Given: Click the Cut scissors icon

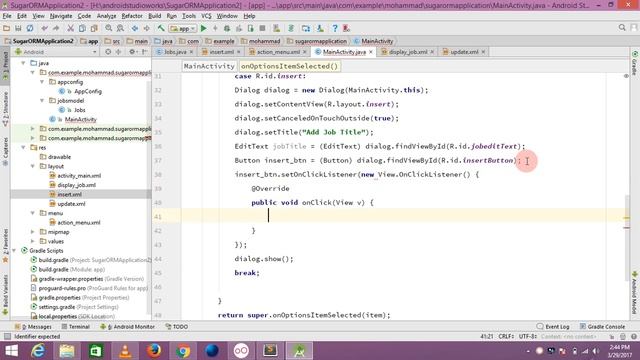Looking at the screenshot, I should 71,28.
